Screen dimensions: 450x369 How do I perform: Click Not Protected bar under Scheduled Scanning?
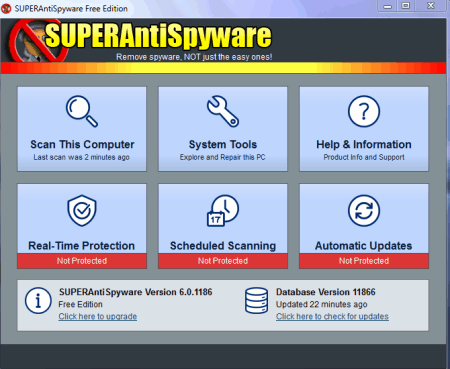[223, 261]
